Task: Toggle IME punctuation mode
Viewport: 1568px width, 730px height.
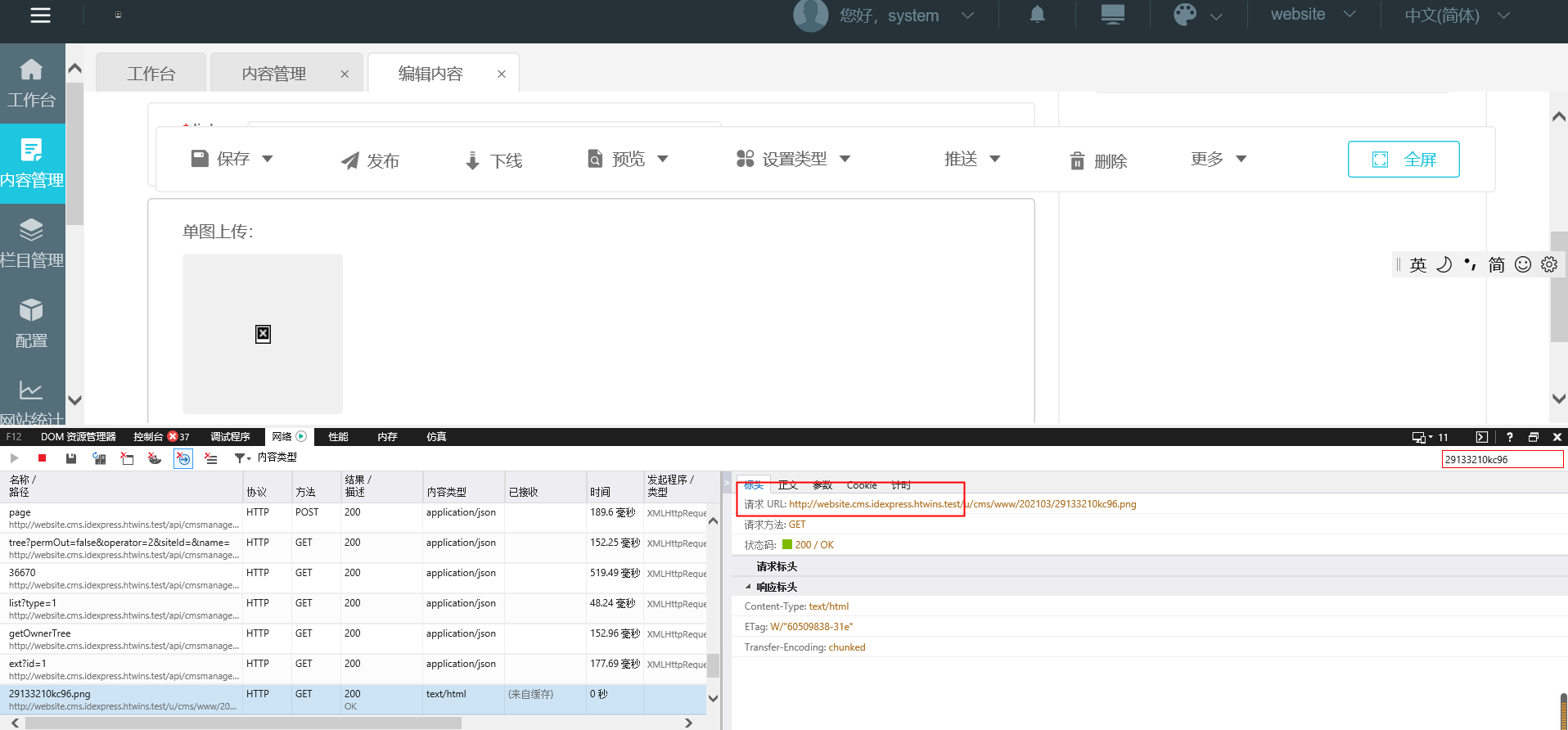Action: [x=1471, y=264]
